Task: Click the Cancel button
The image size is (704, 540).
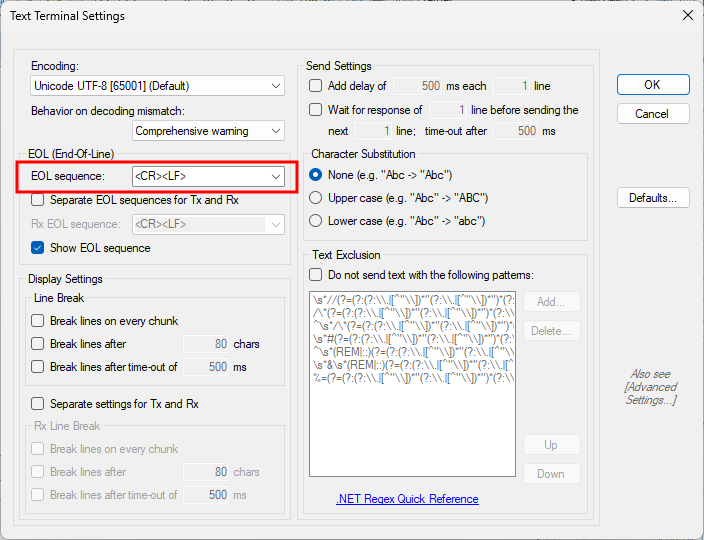Action: (652, 114)
